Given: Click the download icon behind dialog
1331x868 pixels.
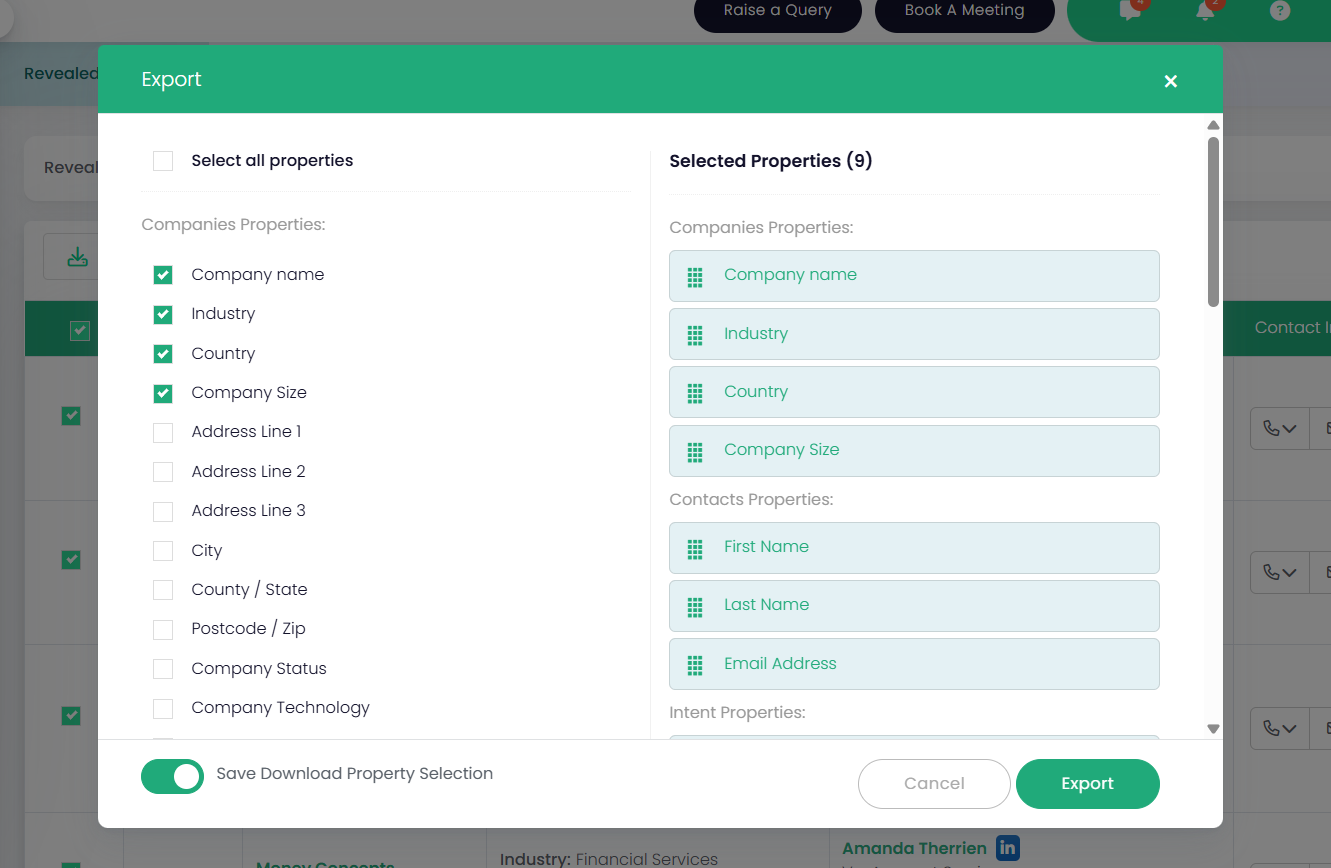Looking at the screenshot, I should 77,258.
